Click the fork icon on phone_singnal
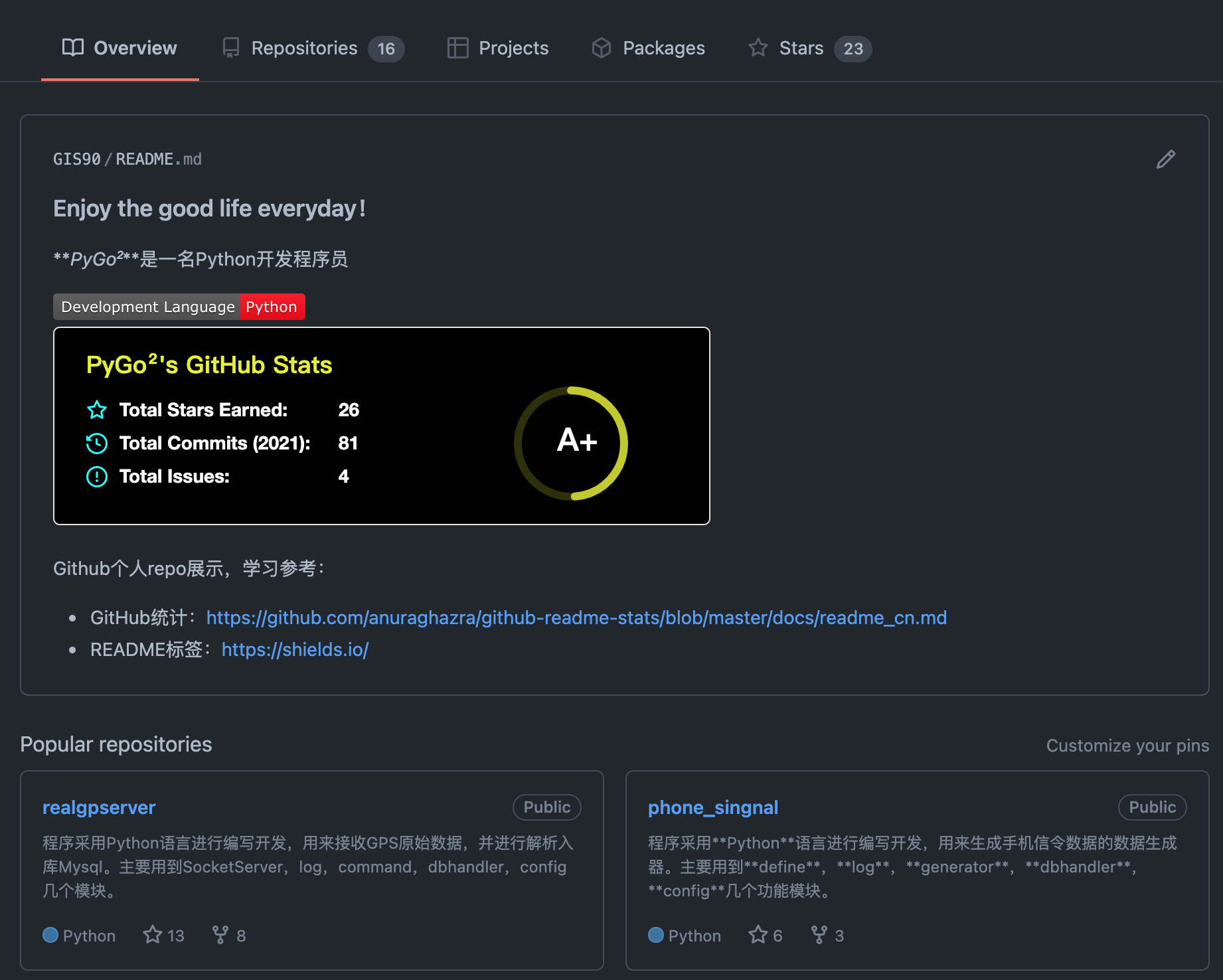Screen dimensions: 1223x980 [819, 935]
